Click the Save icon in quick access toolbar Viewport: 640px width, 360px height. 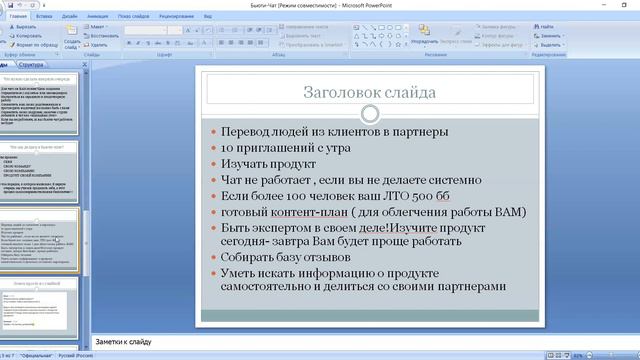[x=10, y=5]
